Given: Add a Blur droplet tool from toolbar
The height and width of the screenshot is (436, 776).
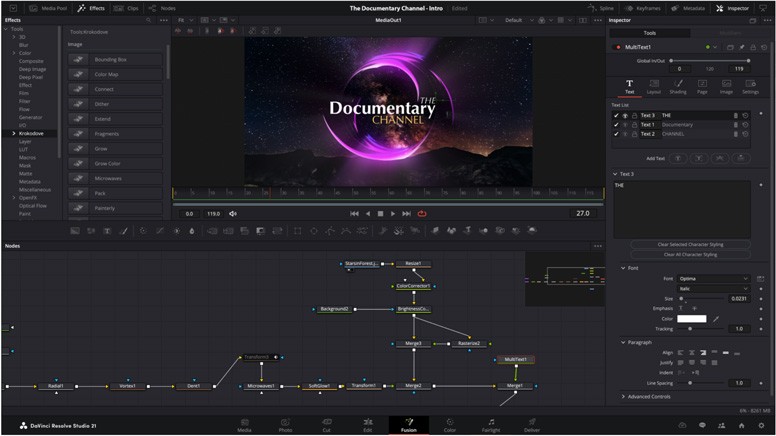Looking at the screenshot, I should coord(192,231).
